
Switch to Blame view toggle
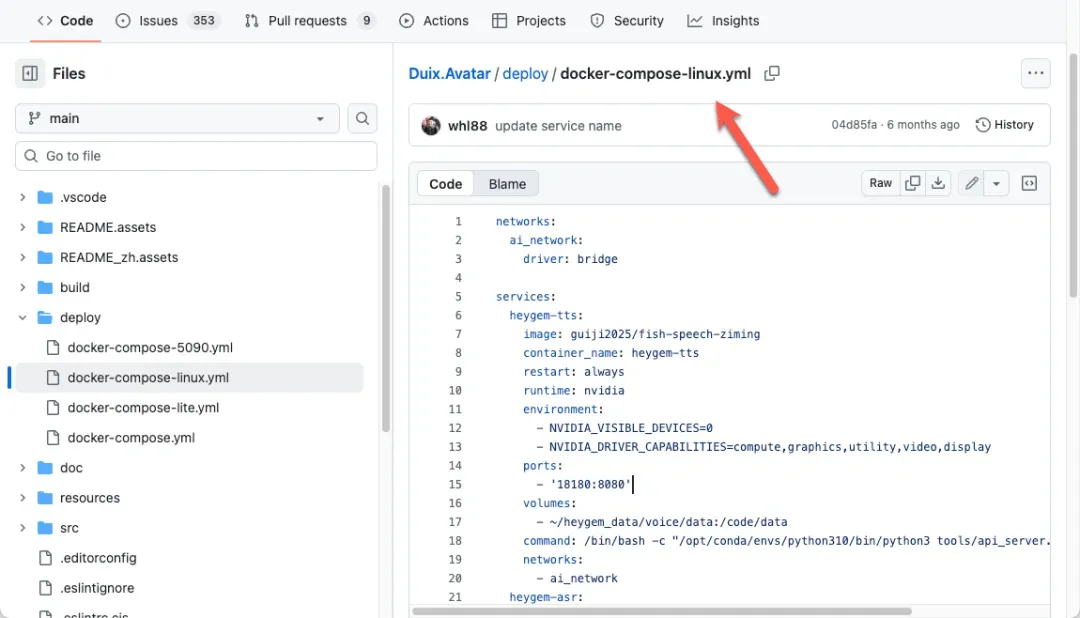tap(507, 184)
